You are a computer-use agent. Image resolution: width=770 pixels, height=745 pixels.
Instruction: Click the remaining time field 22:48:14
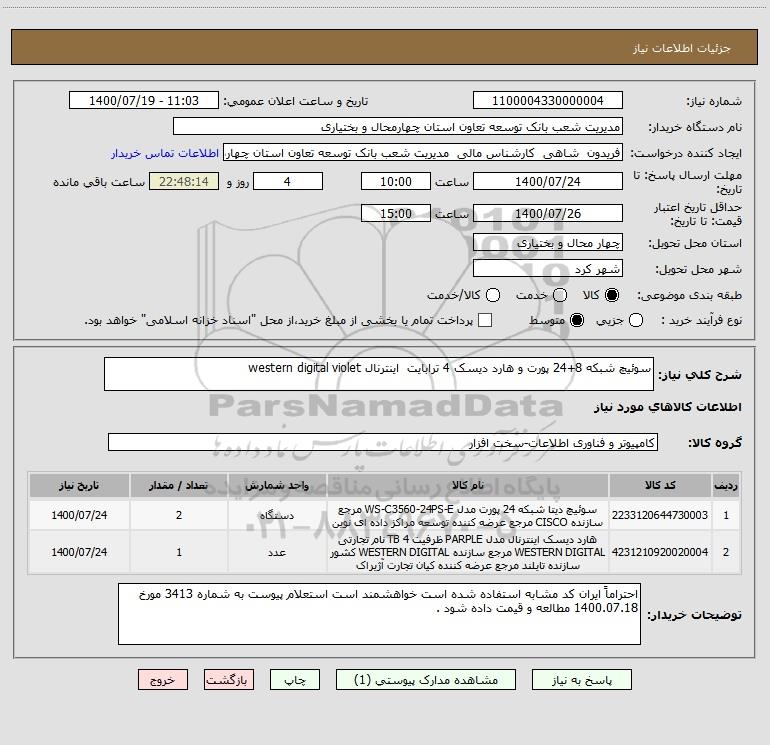184,181
